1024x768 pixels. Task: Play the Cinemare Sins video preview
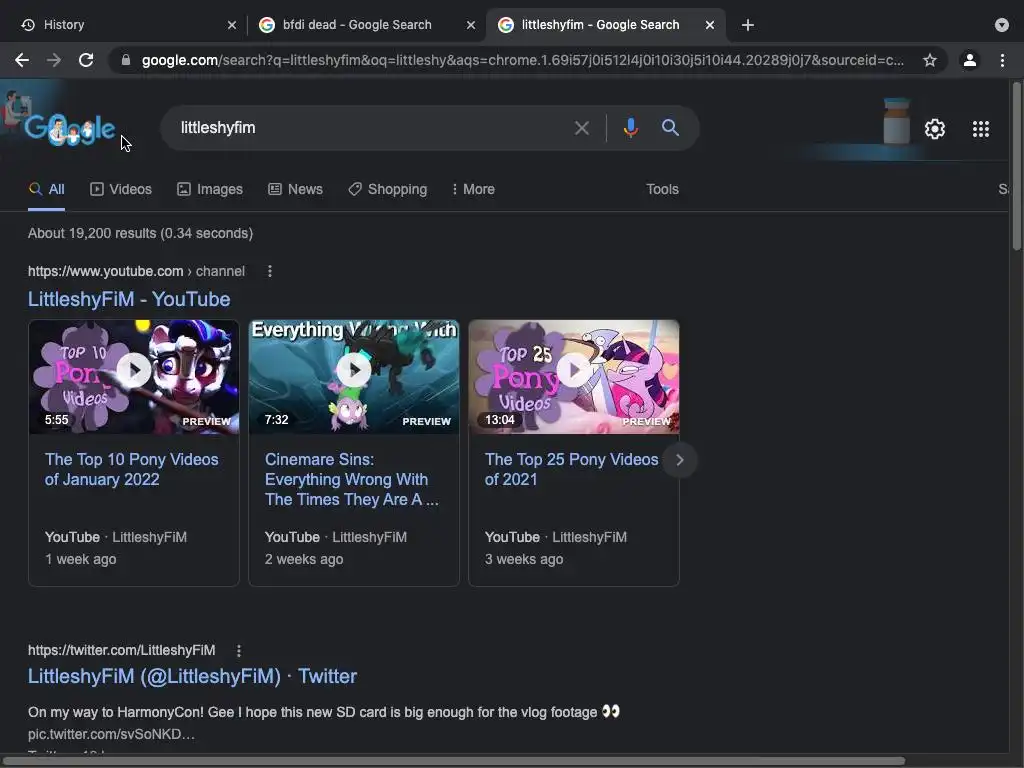point(353,370)
